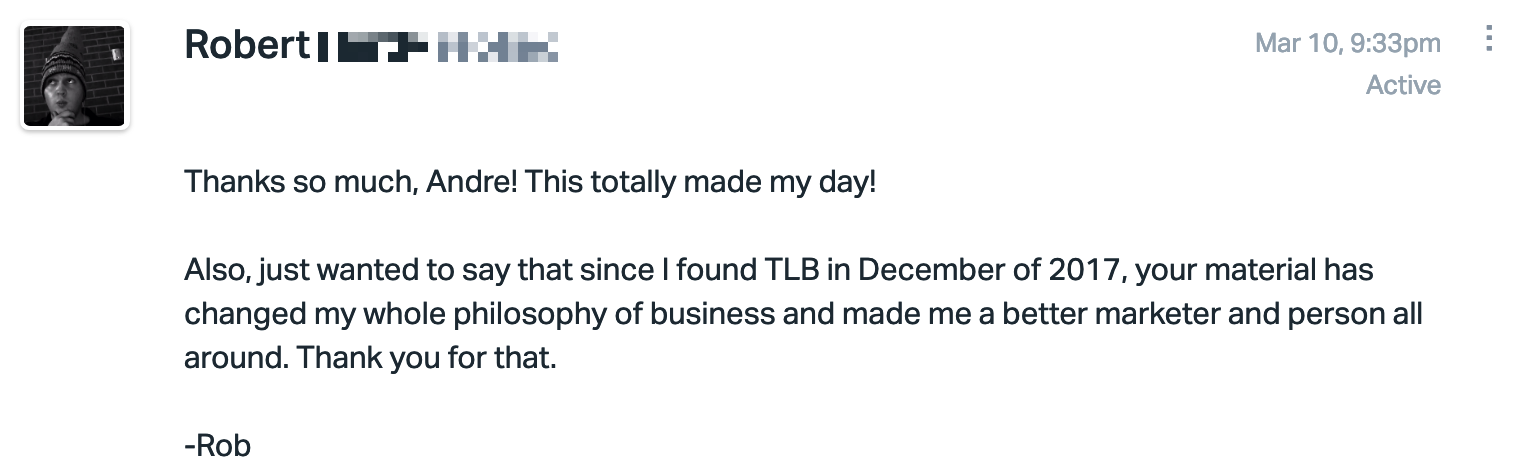Image resolution: width=1526 pixels, height=472 pixels.
Task: Click Robert's profile avatar photo
Action: (74, 77)
